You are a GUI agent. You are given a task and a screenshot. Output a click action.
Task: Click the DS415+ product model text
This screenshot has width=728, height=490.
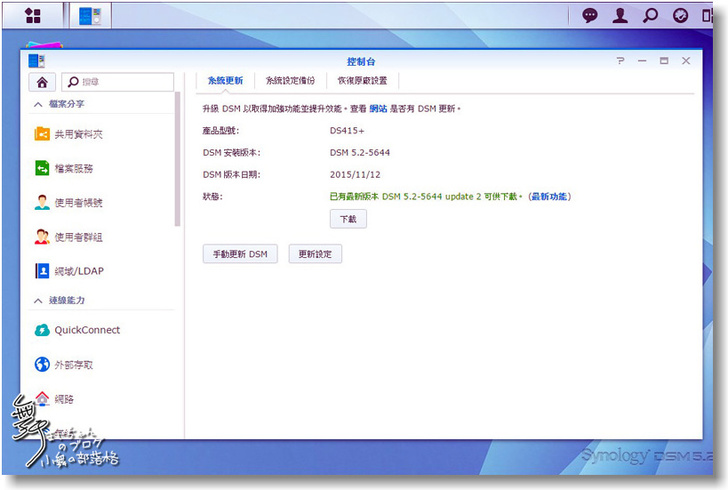click(x=347, y=131)
